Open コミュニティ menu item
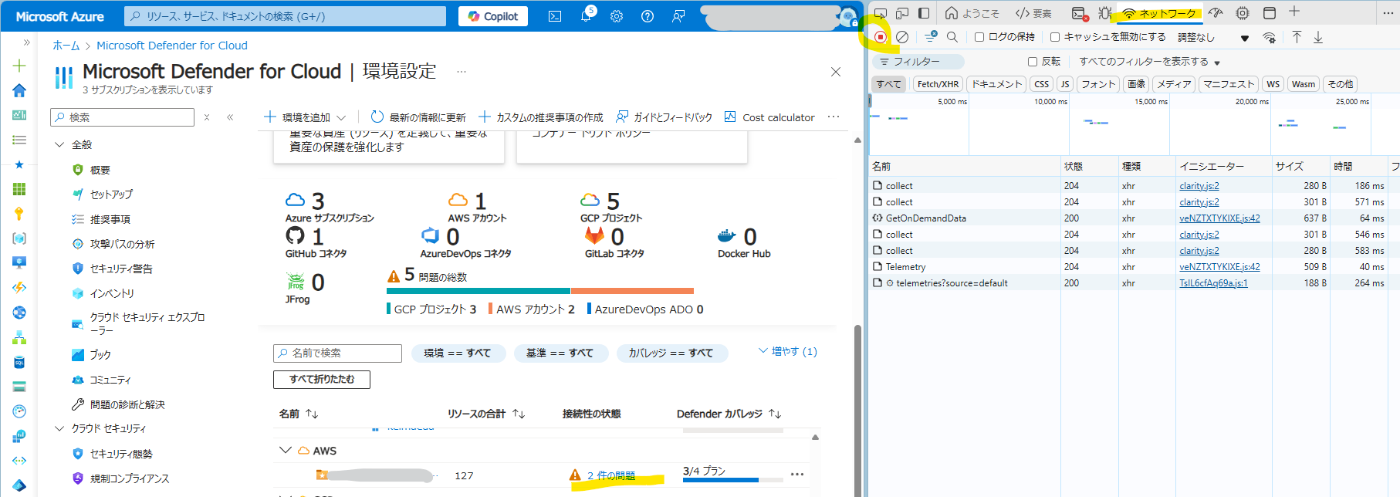 [101, 380]
